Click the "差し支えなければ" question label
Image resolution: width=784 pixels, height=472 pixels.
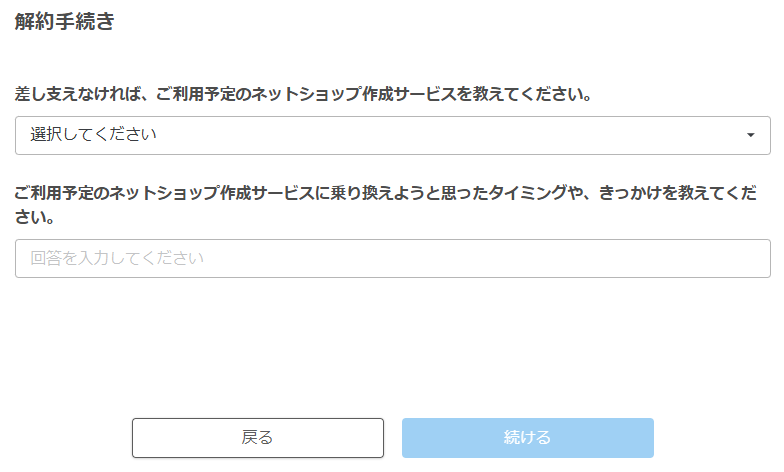(x=302, y=95)
